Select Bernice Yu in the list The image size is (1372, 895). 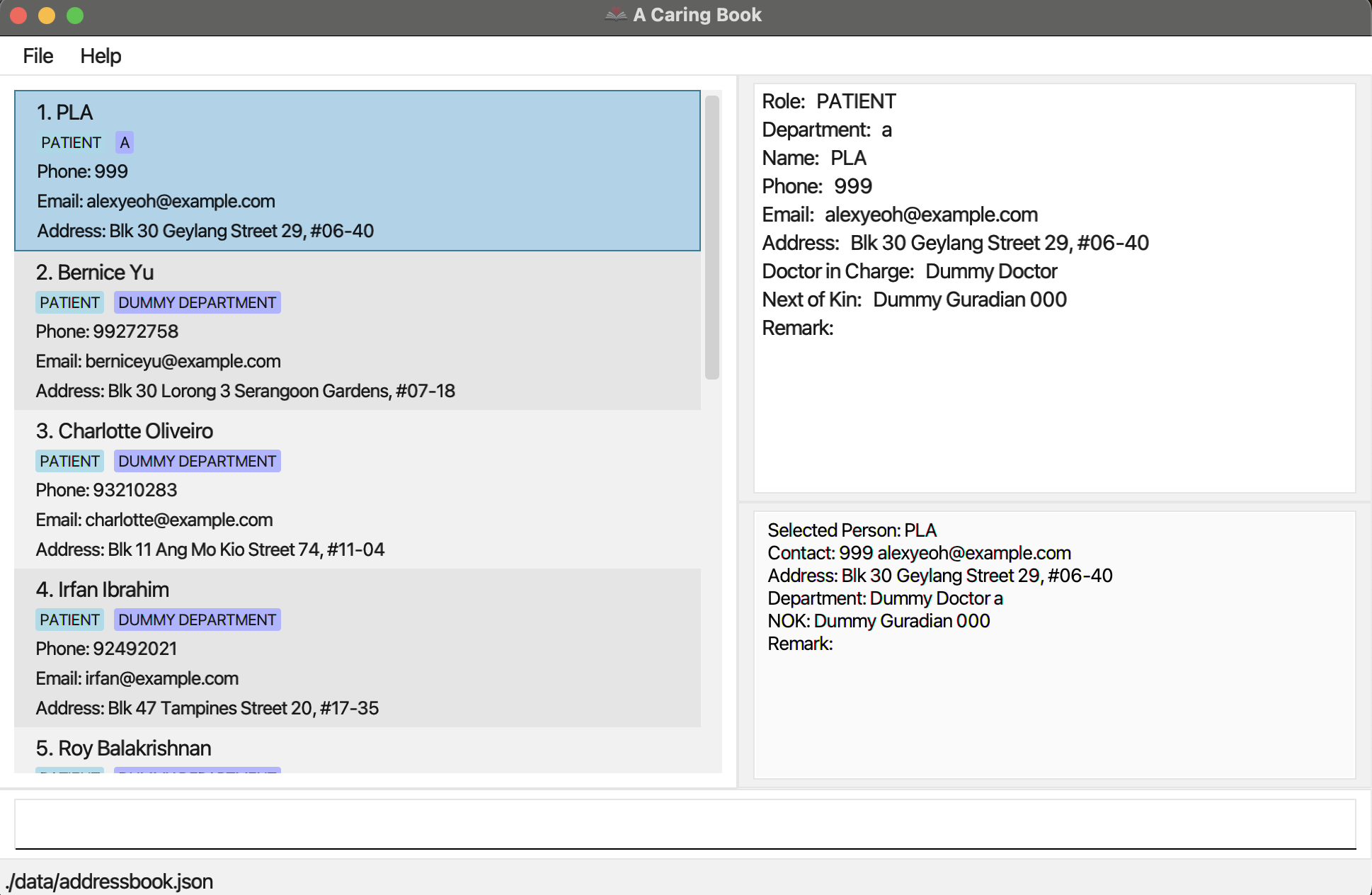tap(95, 272)
